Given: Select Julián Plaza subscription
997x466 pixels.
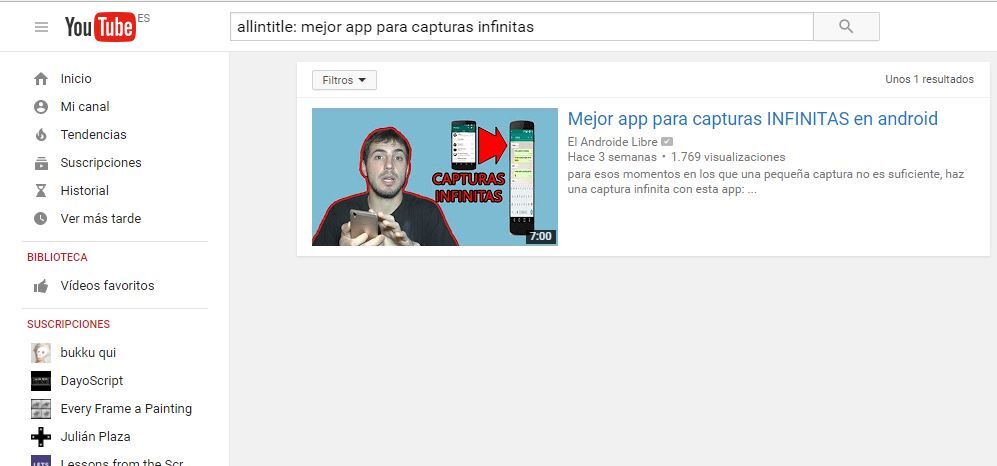Looking at the screenshot, I should [95, 437].
